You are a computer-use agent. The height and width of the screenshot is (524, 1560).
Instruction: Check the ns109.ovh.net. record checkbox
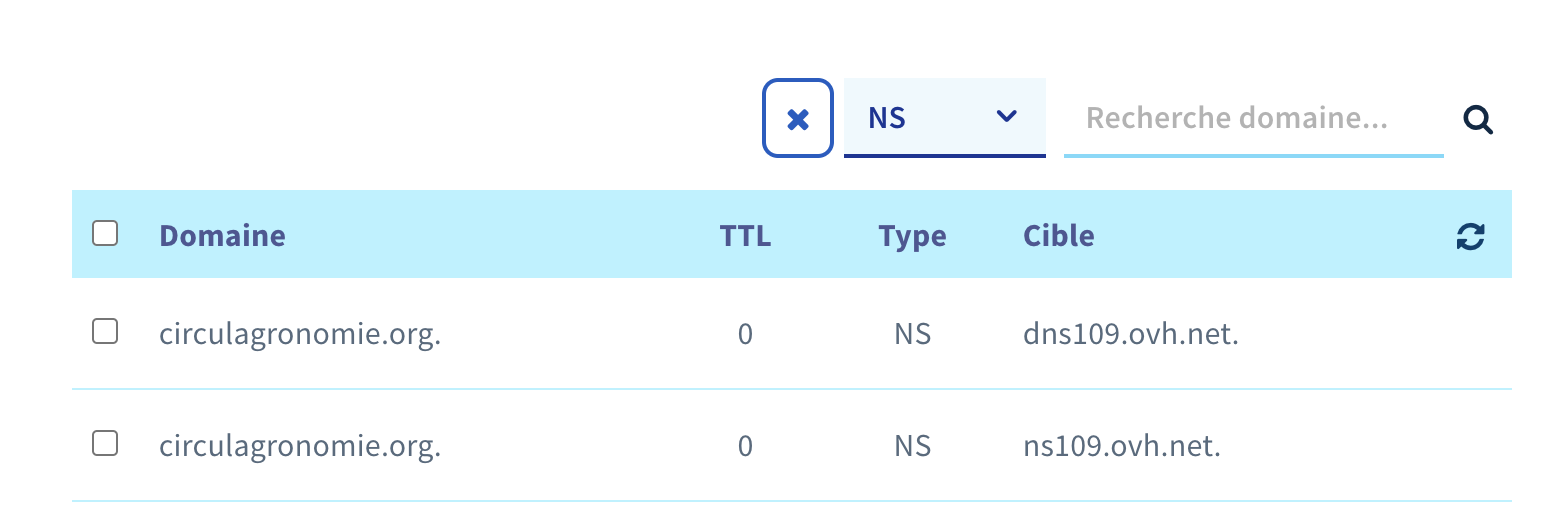[x=105, y=444]
